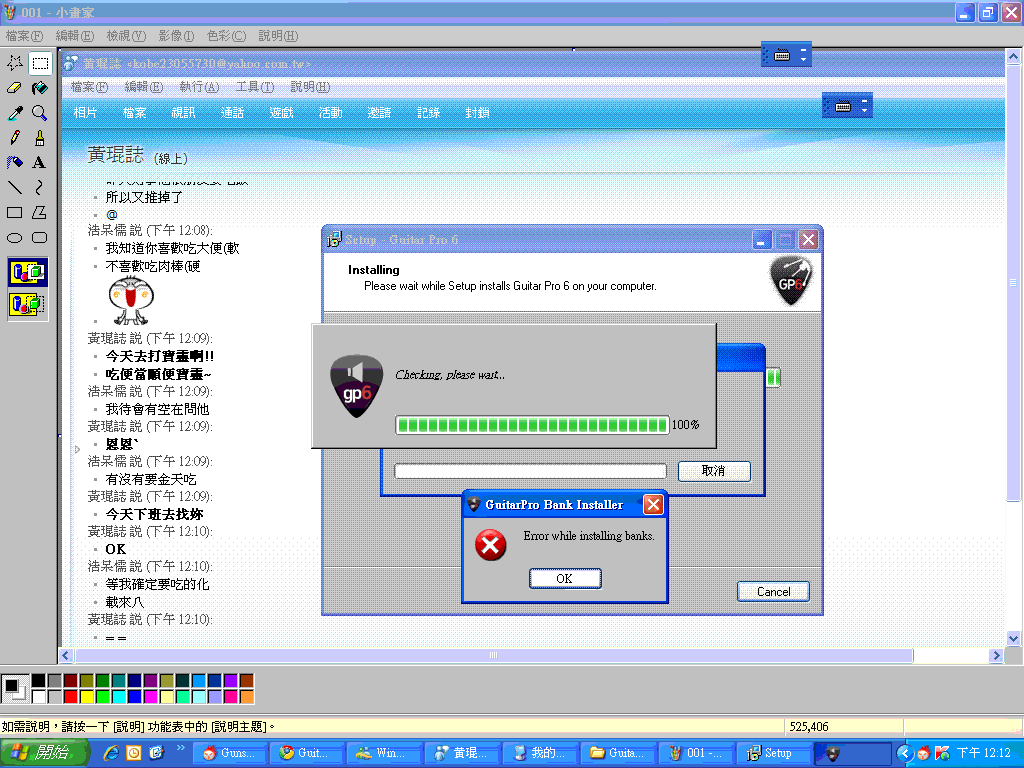Click the horizontal scroll right arrow
This screenshot has height=768, width=1024.
(996, 655)
